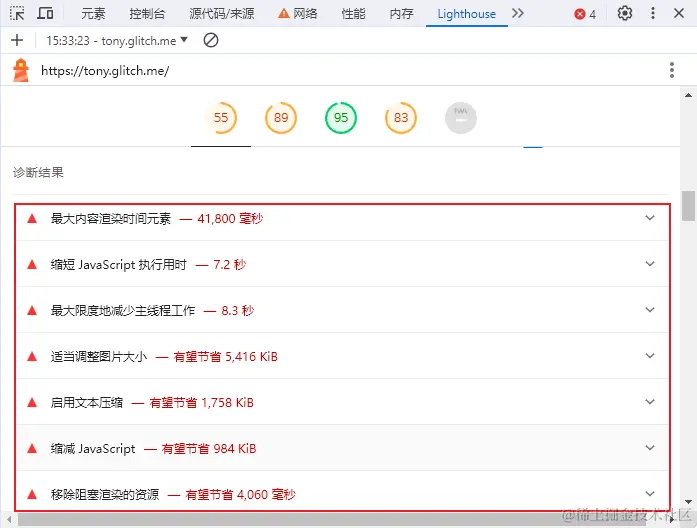Click the 缩短 JavaScript 执行用时 audit title
This screenshot has height=528, width=697.
click(x=118, y=265)
